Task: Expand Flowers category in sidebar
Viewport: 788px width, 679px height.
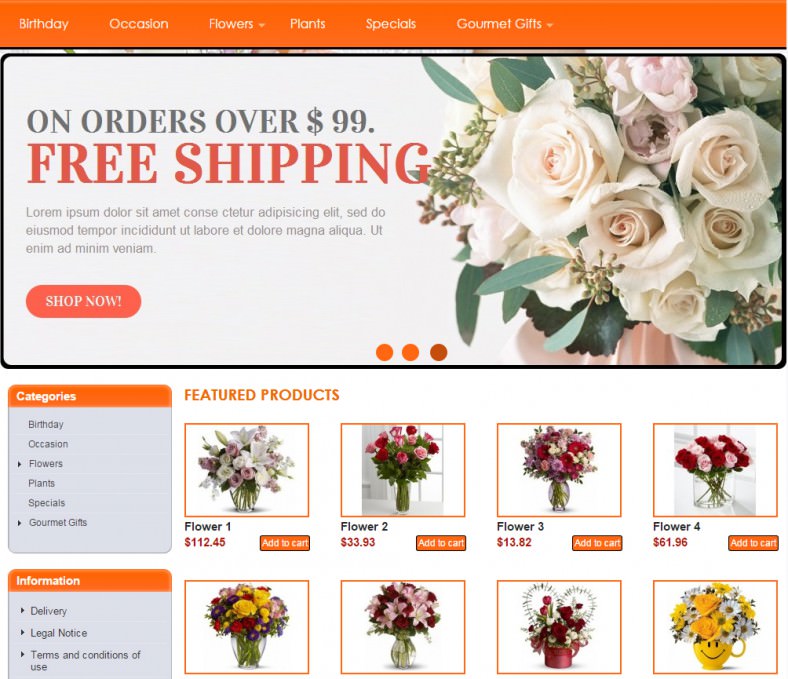Action: [20, 464]
